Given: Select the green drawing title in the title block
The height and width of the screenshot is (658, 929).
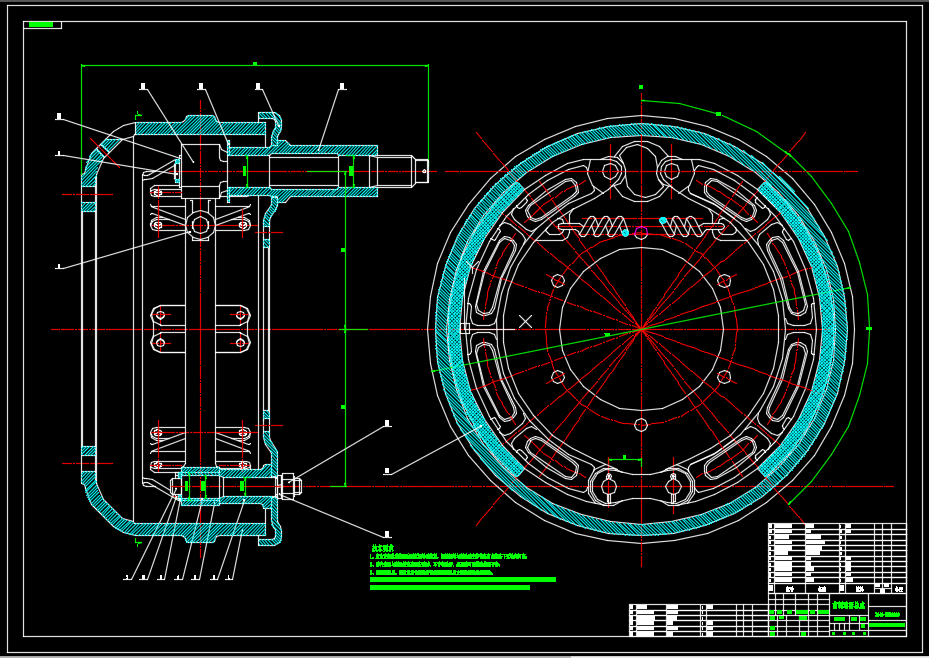Looking at the screenshot, I should coord(849,605).
